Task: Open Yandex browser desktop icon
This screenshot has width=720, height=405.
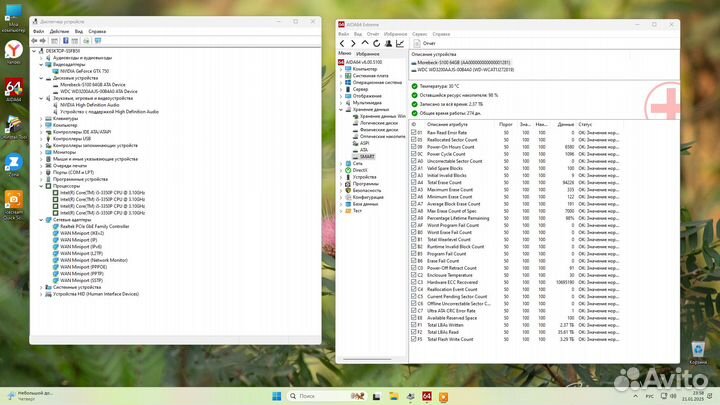Action: (14, 52)
